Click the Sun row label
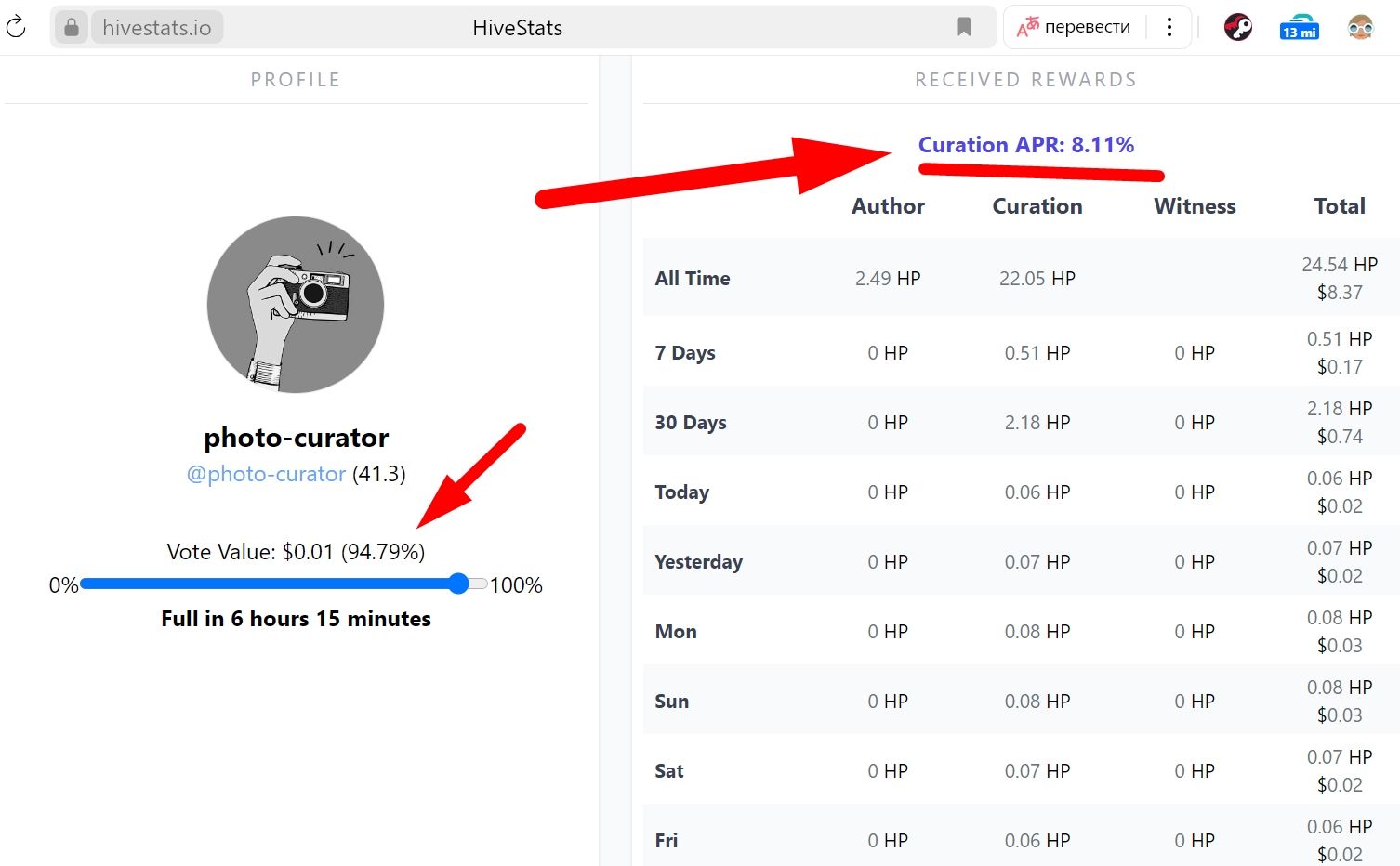The width and height of the screenshot is (1400, 866). coord(672,702)
